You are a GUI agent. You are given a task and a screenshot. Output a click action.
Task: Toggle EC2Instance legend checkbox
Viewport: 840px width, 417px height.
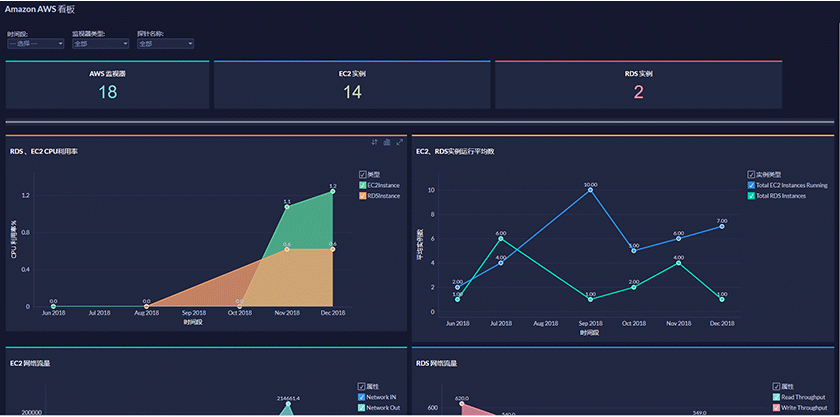click(x=363, y=185)
